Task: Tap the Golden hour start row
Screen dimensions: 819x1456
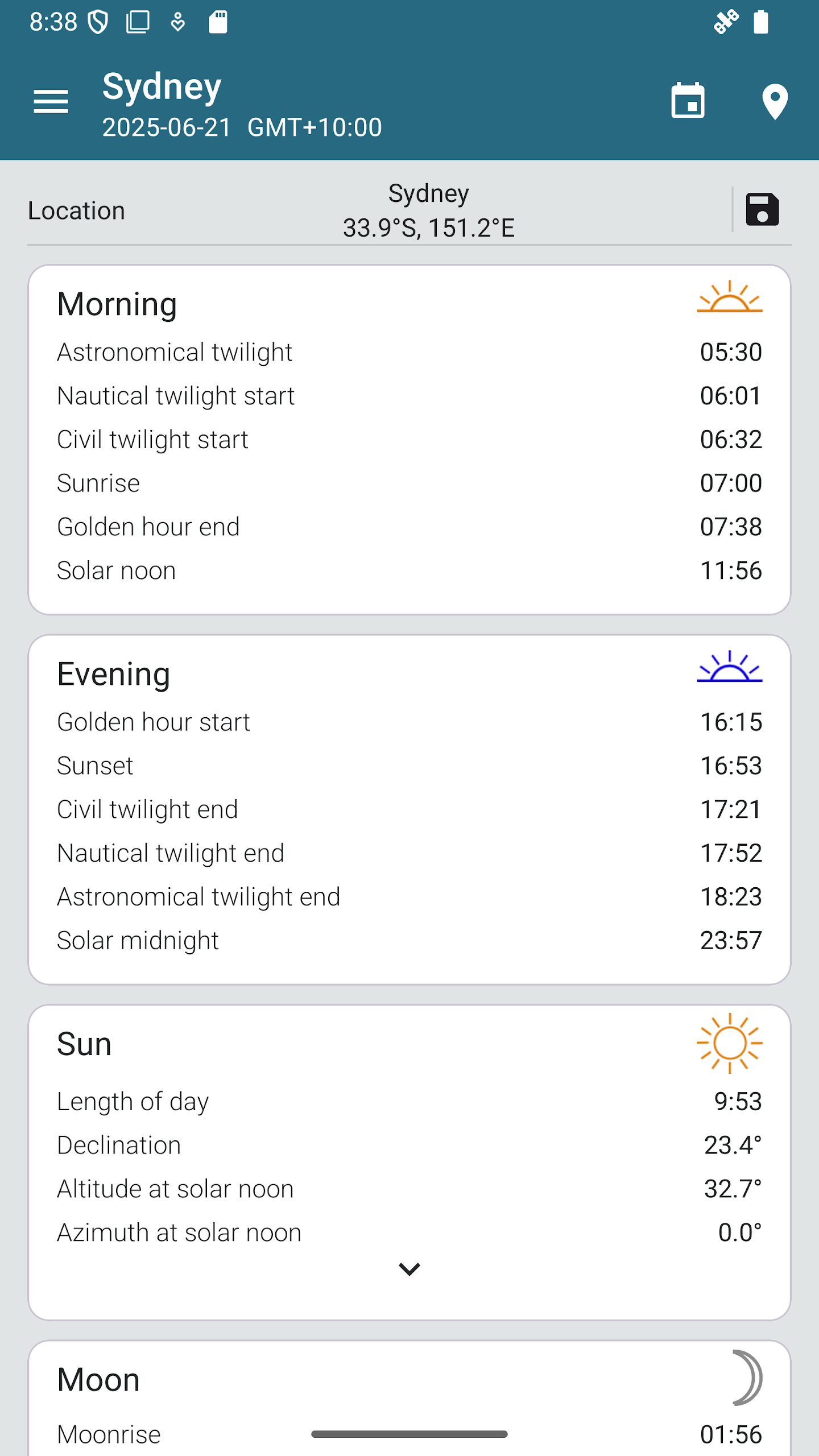Action: tap(409, 722)
